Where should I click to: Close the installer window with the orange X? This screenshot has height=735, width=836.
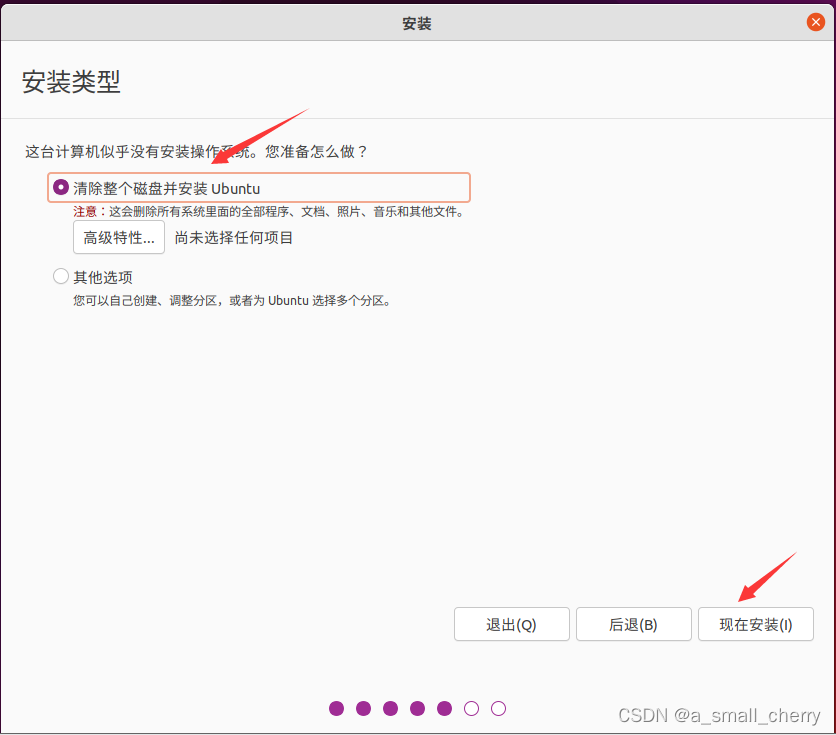(x=815, y=22)
